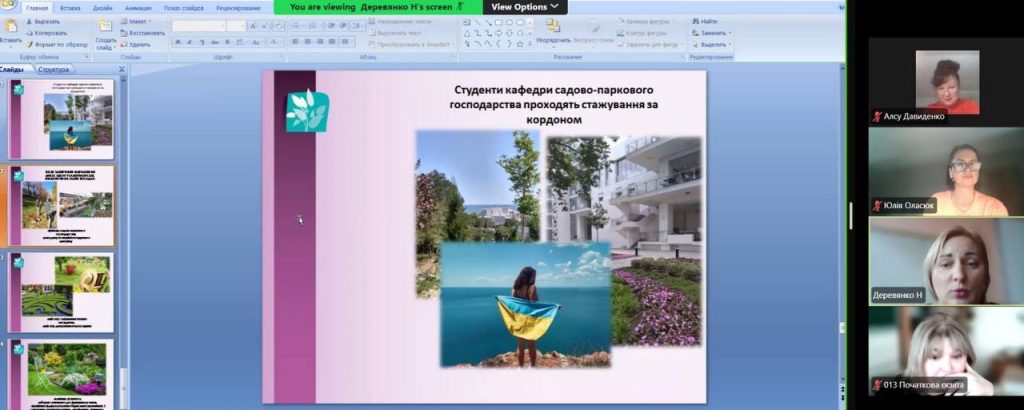The image size is (1024, 410).
Task: Expand the Layout (Макет) dropdown
Action: tap(150, 21)
